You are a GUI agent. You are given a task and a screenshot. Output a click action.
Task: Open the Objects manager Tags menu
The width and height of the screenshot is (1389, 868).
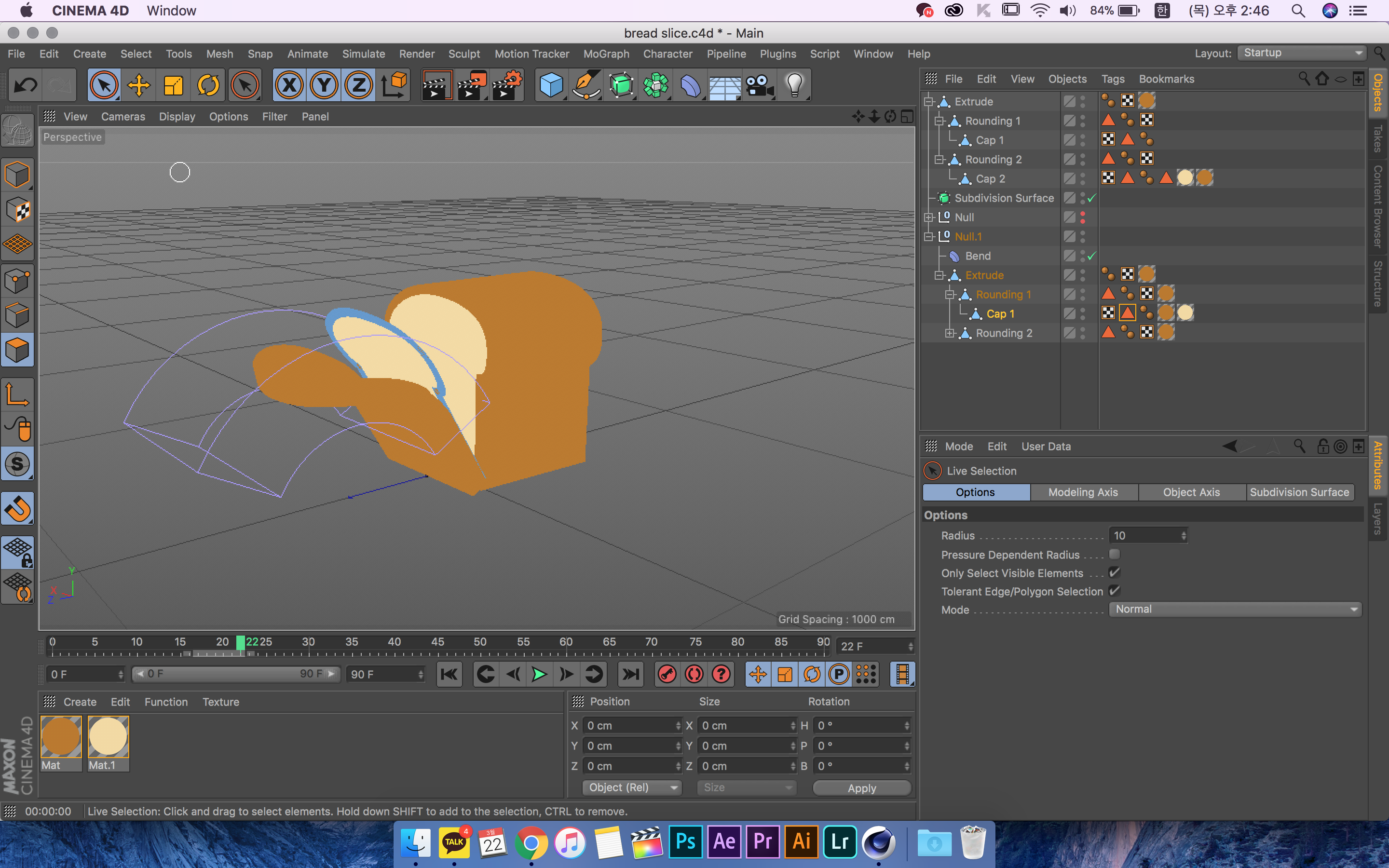click(1112, 79)
